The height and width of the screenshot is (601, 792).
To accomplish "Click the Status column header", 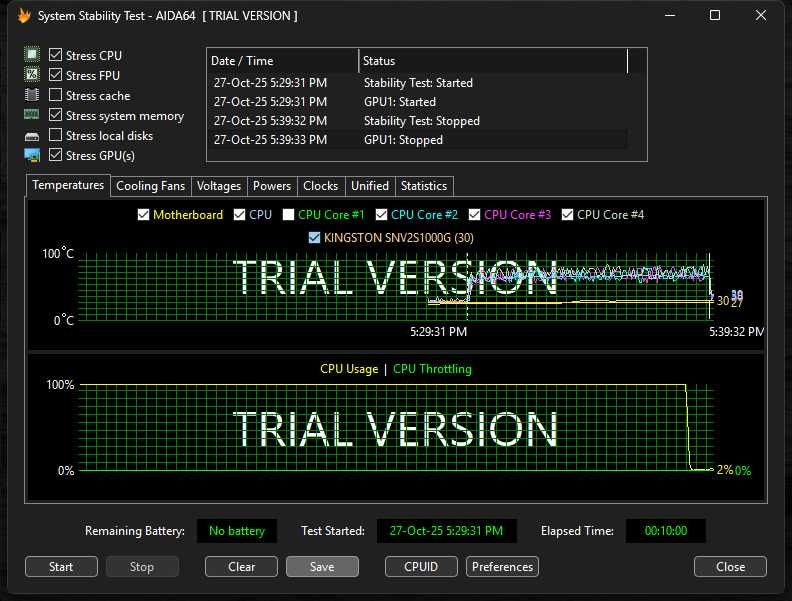I will coord(493,61).
